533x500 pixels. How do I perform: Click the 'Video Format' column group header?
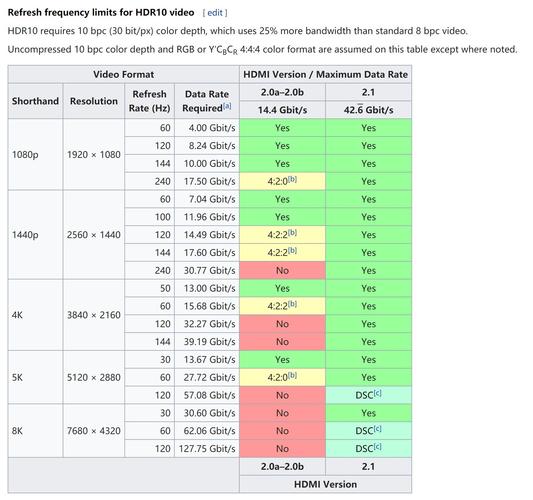click(124, 74)
